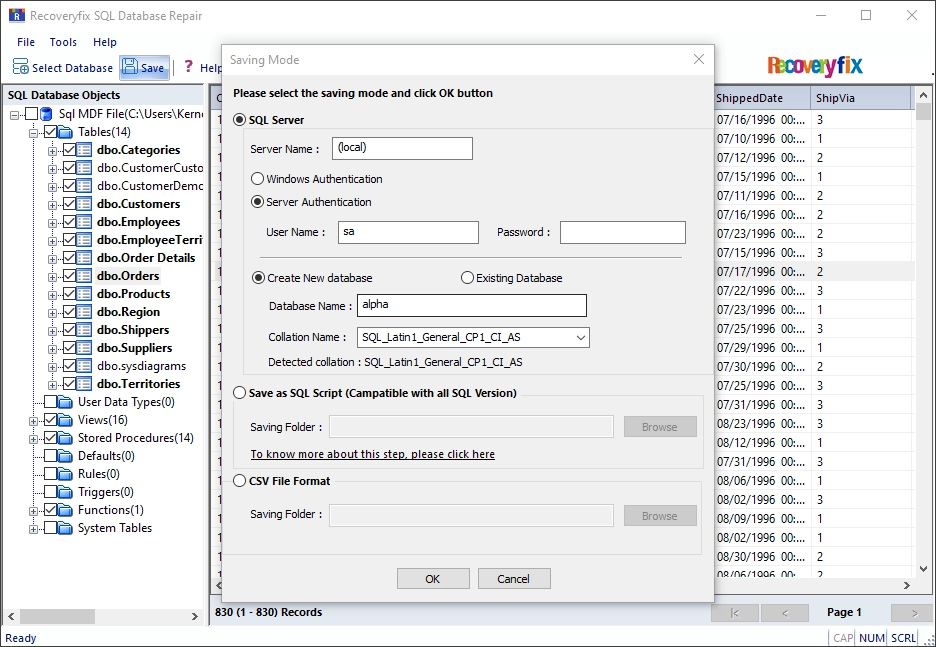
Task: Choose CSV File Format saving mode
Action: 239,480
